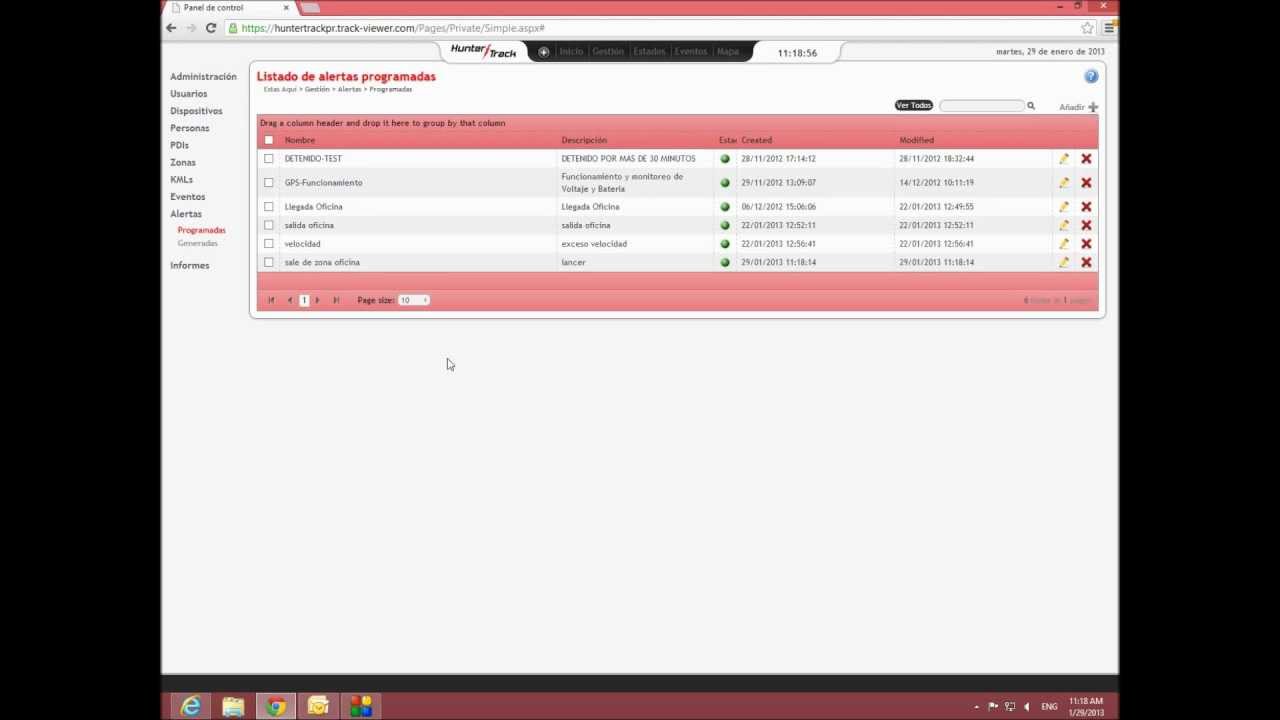Sort grid by Nombre column header
Screen dimensions: 1280x720
[x=300, y=140]
